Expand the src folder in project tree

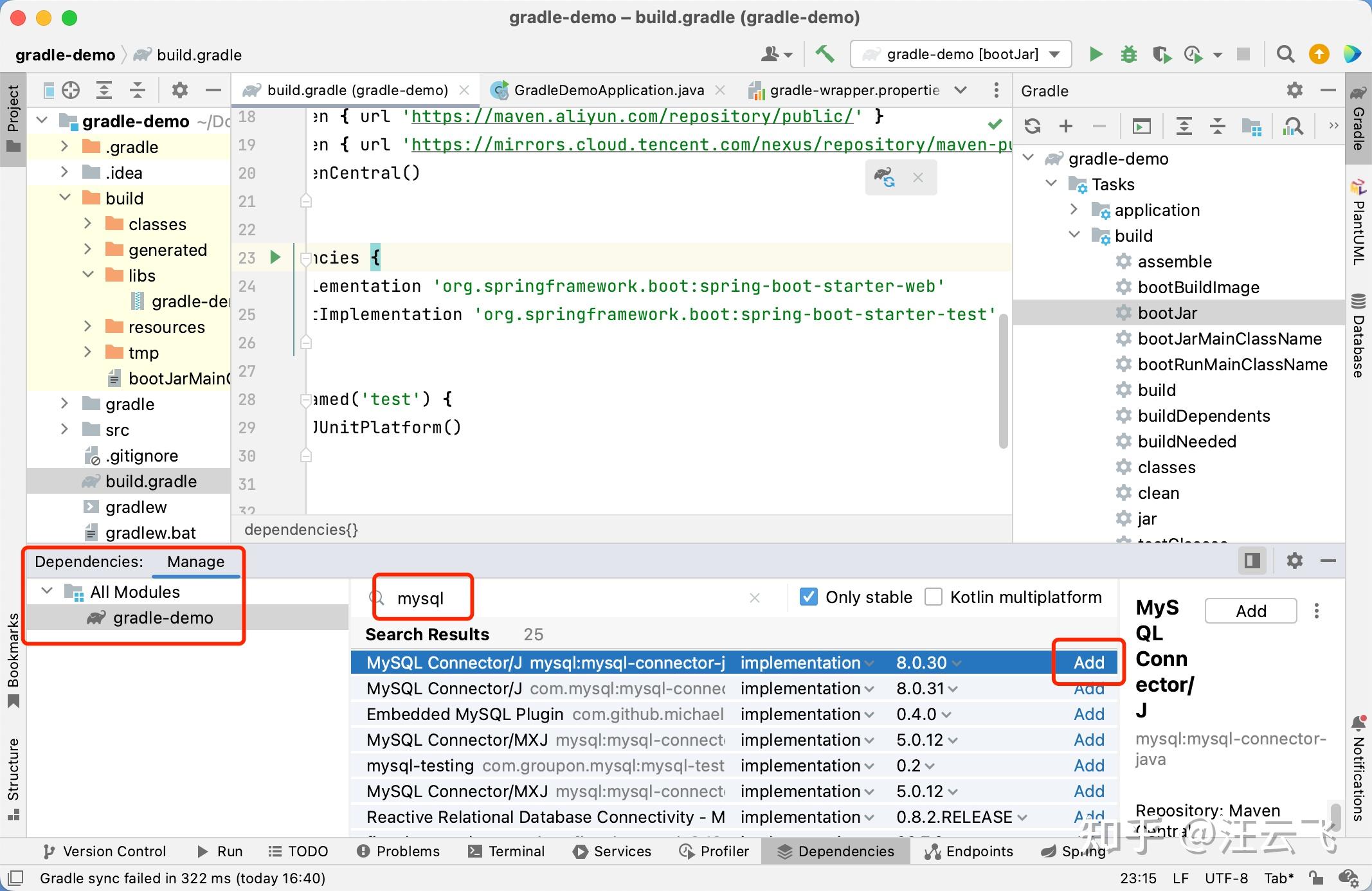point(64,429)
